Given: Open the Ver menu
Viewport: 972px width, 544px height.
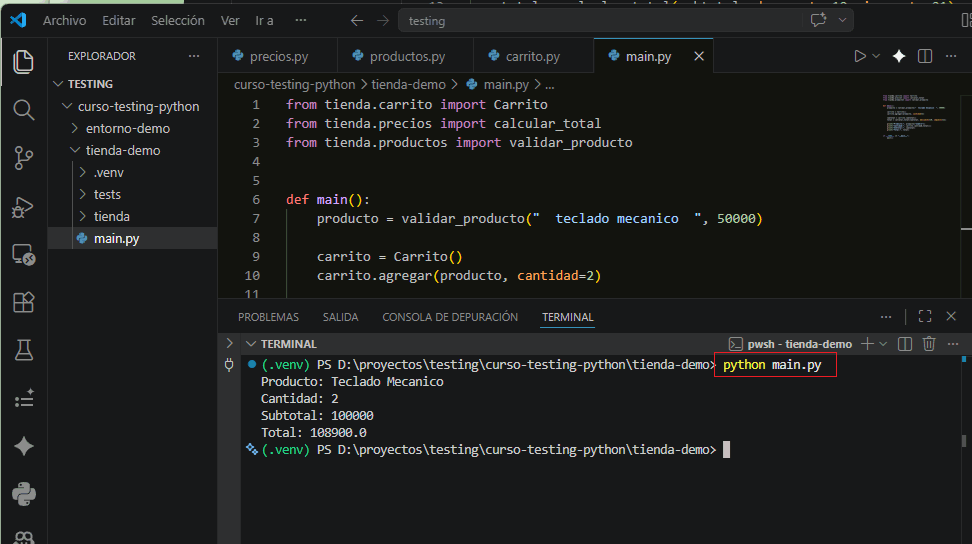Looking at the screenshot, I should [230, 20].
